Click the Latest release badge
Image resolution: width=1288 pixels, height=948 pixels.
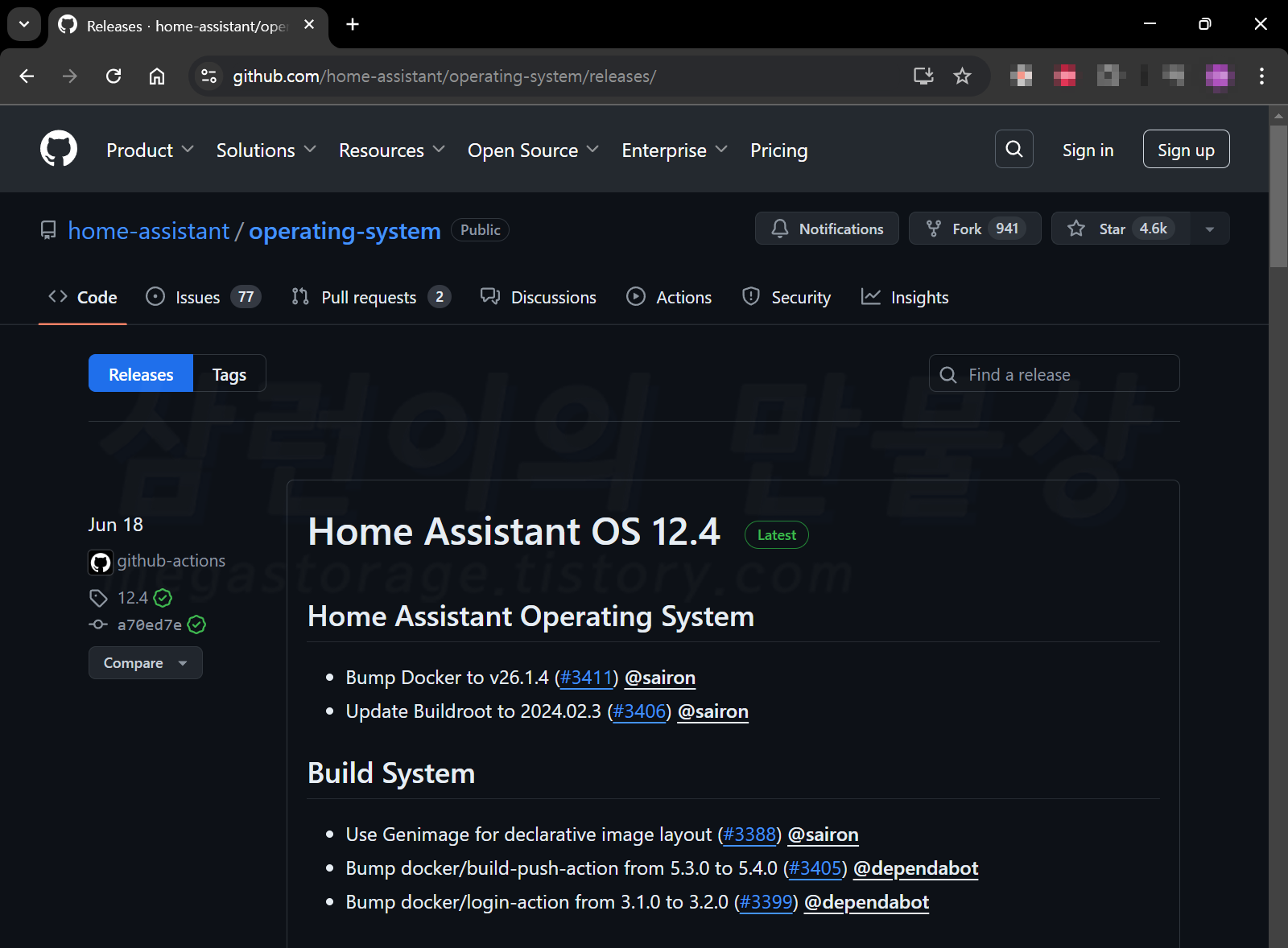(x=777, y=535)
